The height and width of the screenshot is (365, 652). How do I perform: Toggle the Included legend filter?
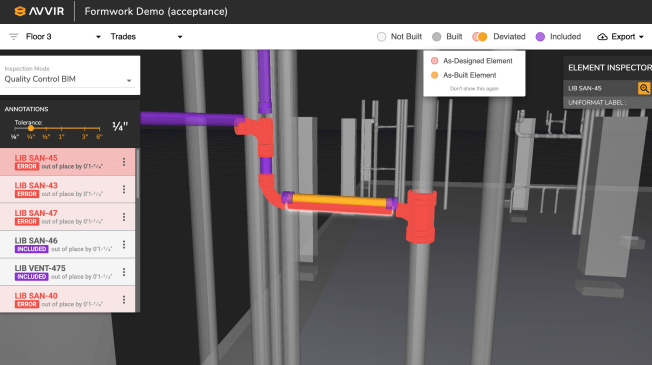point(558,37)
